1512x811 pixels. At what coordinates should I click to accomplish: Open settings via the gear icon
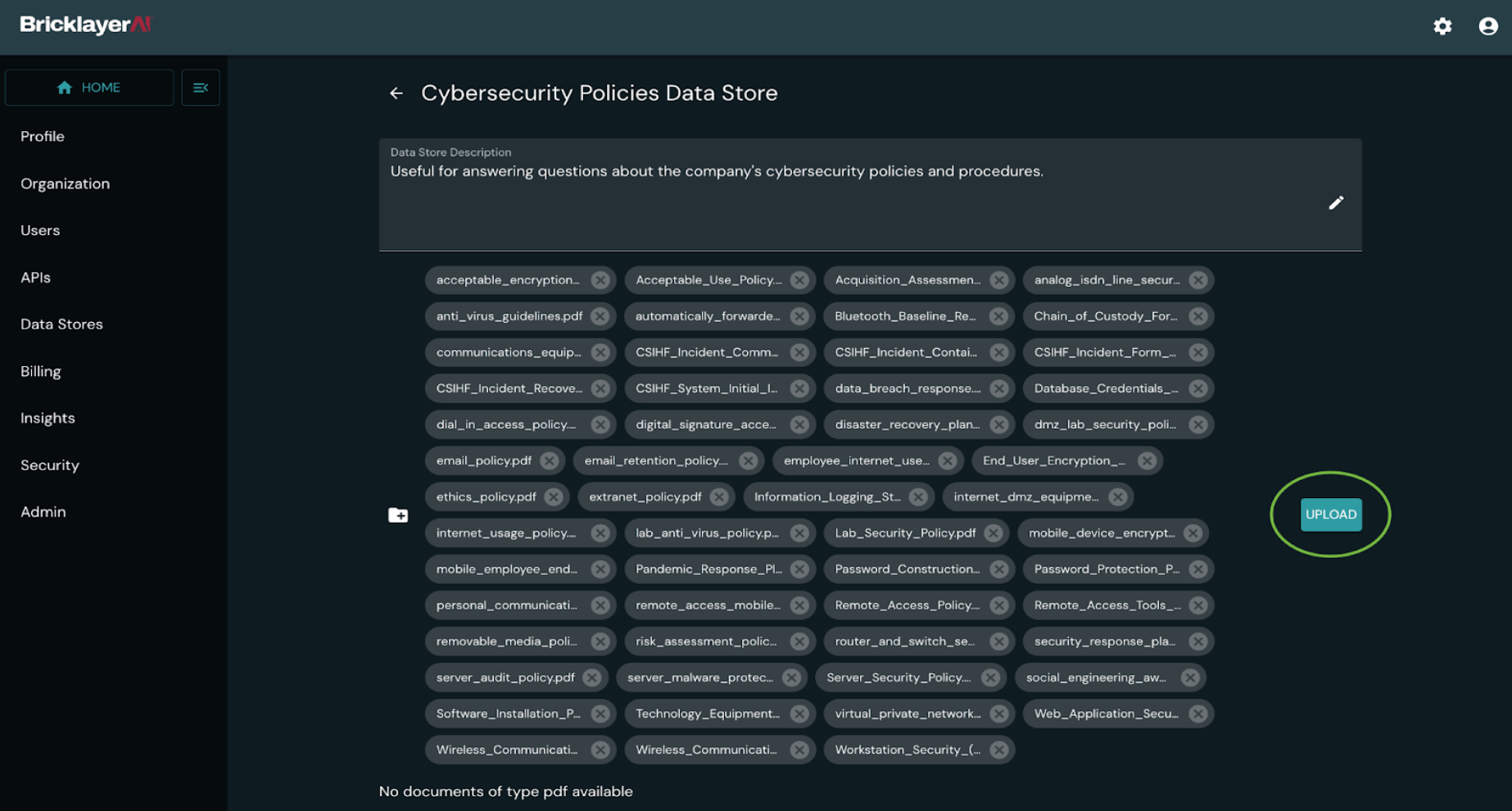point(1442,26)
